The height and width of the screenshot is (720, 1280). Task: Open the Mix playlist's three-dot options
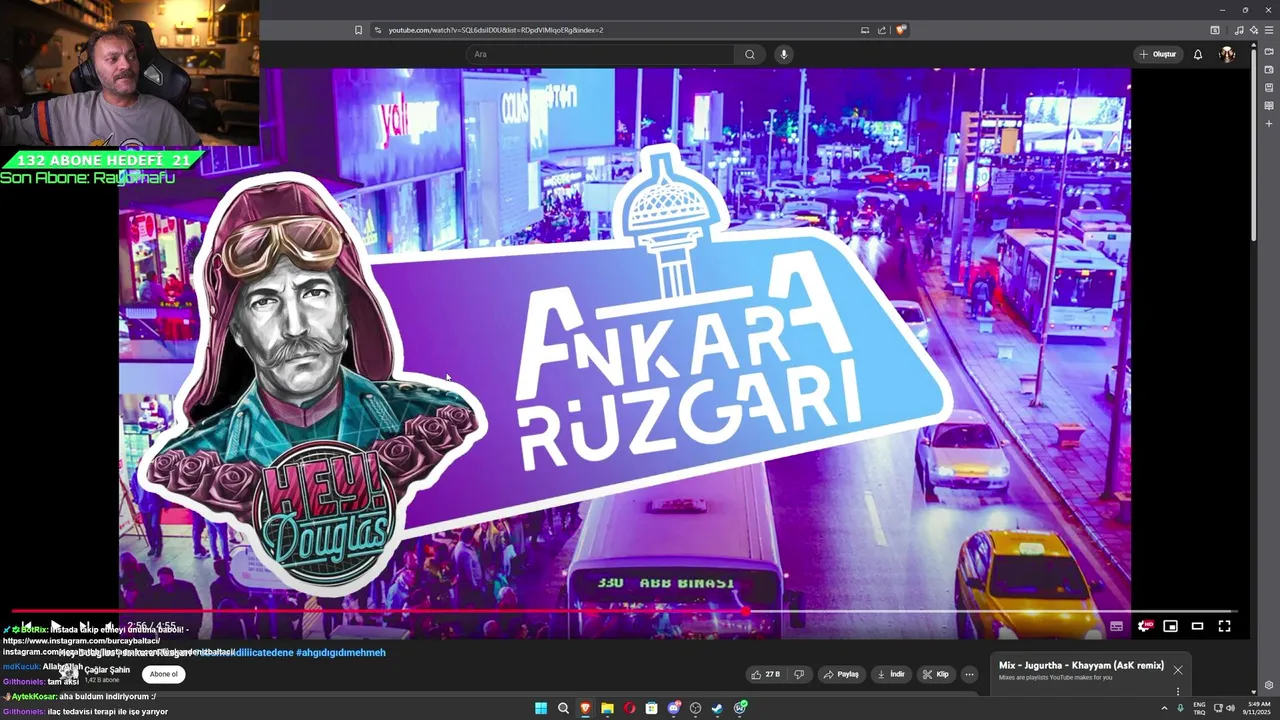point(1178,691)
